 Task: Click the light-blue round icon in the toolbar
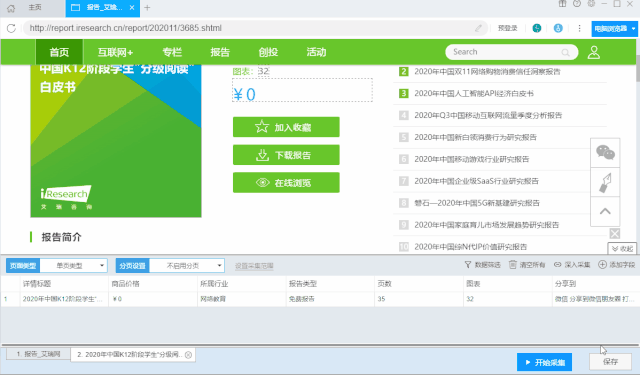pyautogui.click(x=558, y=28)
